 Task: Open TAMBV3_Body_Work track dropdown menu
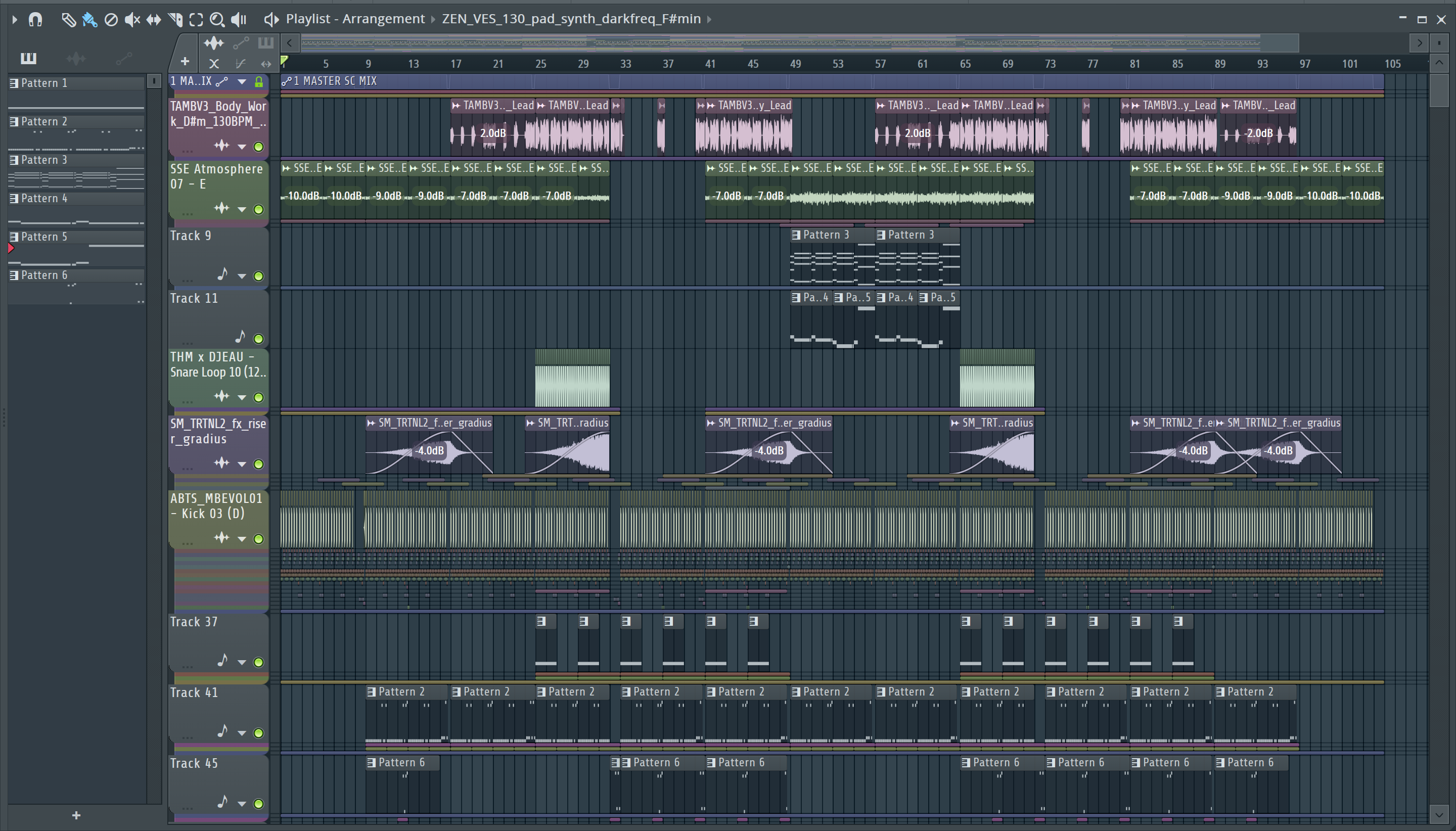point(242,147)
